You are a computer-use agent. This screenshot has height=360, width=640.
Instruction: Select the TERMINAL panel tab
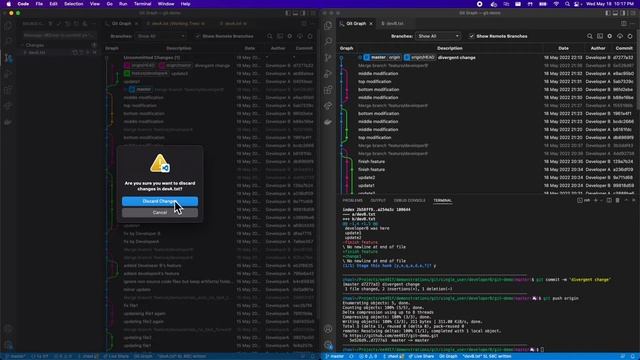point(443,200)
